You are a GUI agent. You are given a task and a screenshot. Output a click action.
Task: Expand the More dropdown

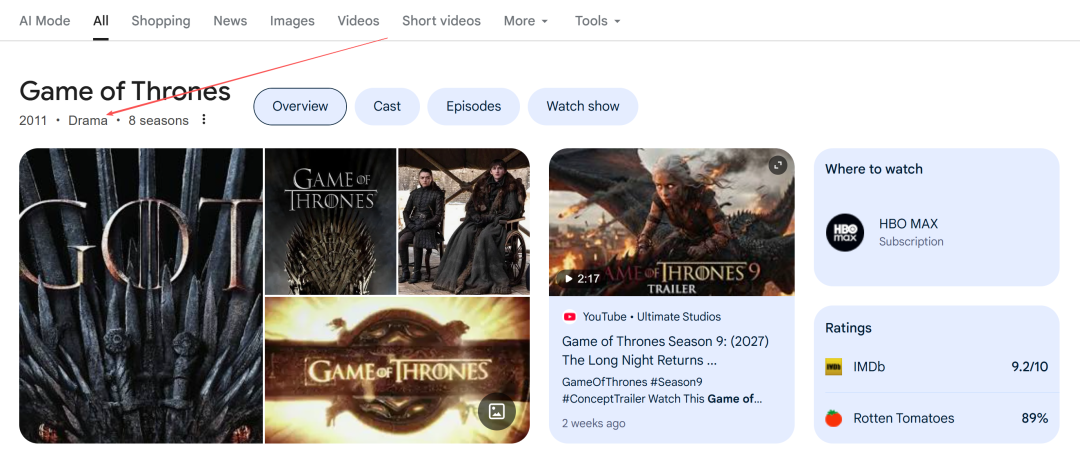click(526, 21)
